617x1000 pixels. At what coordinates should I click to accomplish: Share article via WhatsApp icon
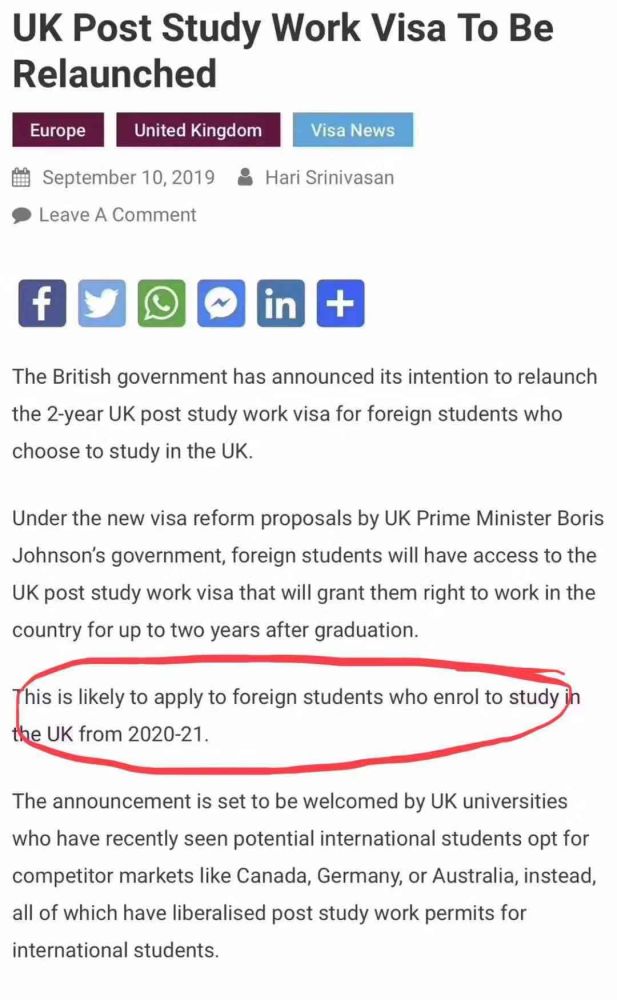coord(161,303)
